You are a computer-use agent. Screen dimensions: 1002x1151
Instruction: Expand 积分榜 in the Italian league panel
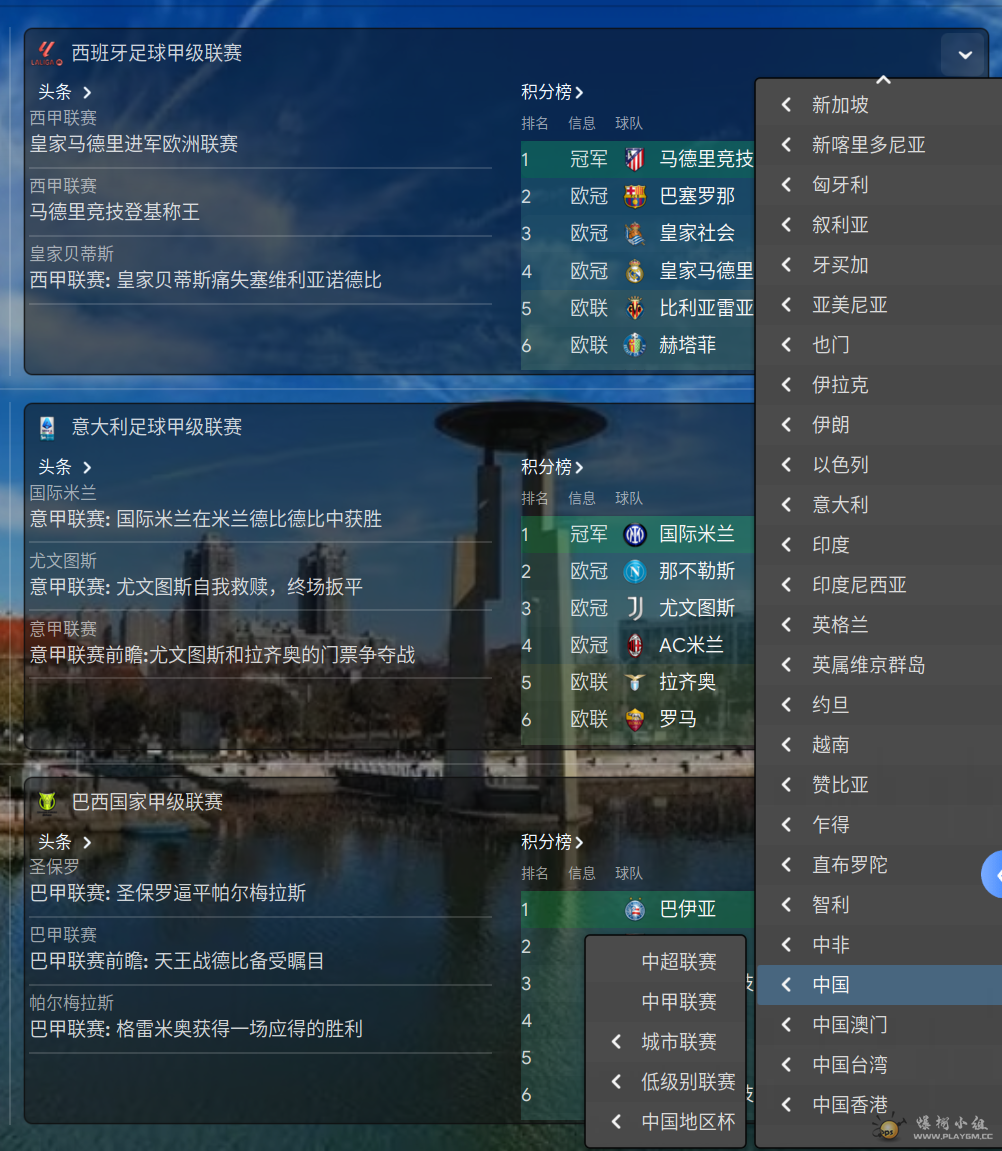(x=552, y=467)
